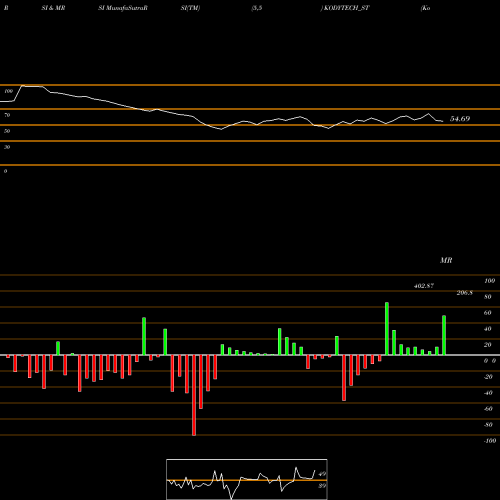
Task: Open the mini RSI overview chart at bottom
Action: pos(247,479)
